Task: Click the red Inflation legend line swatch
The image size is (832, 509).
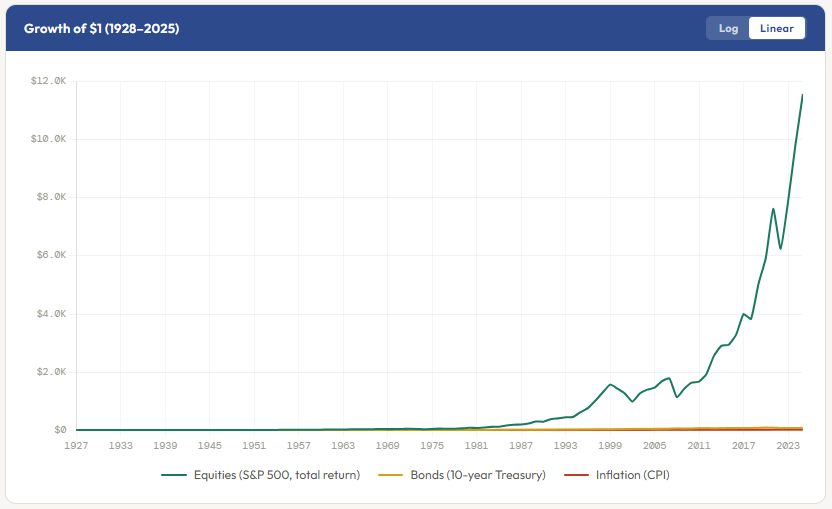Action: click(x=576, y=475)
